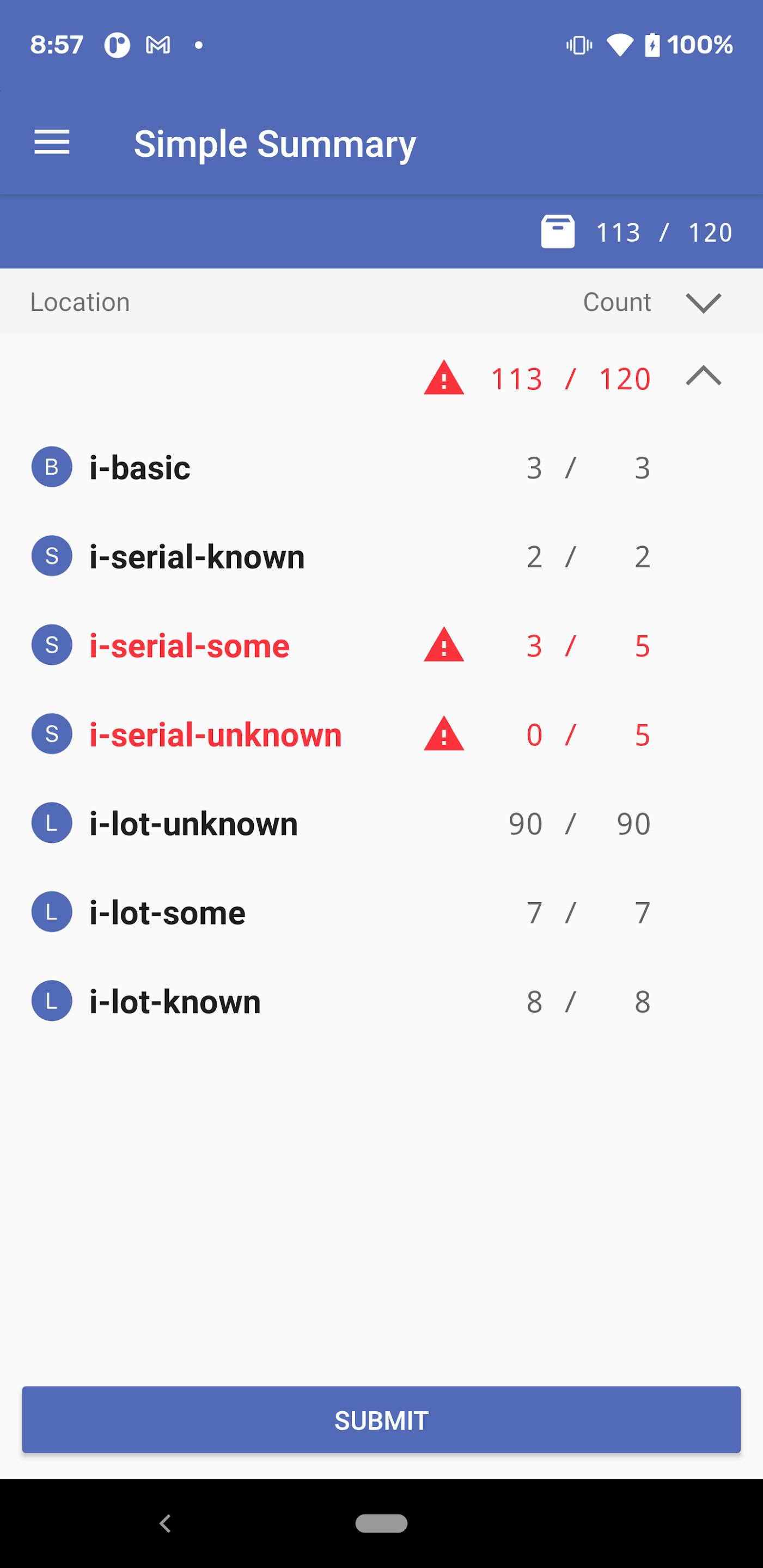763x1568 pixels.
Task: Tap the B badge next to i-basic
Action: (x=52, y=467)
